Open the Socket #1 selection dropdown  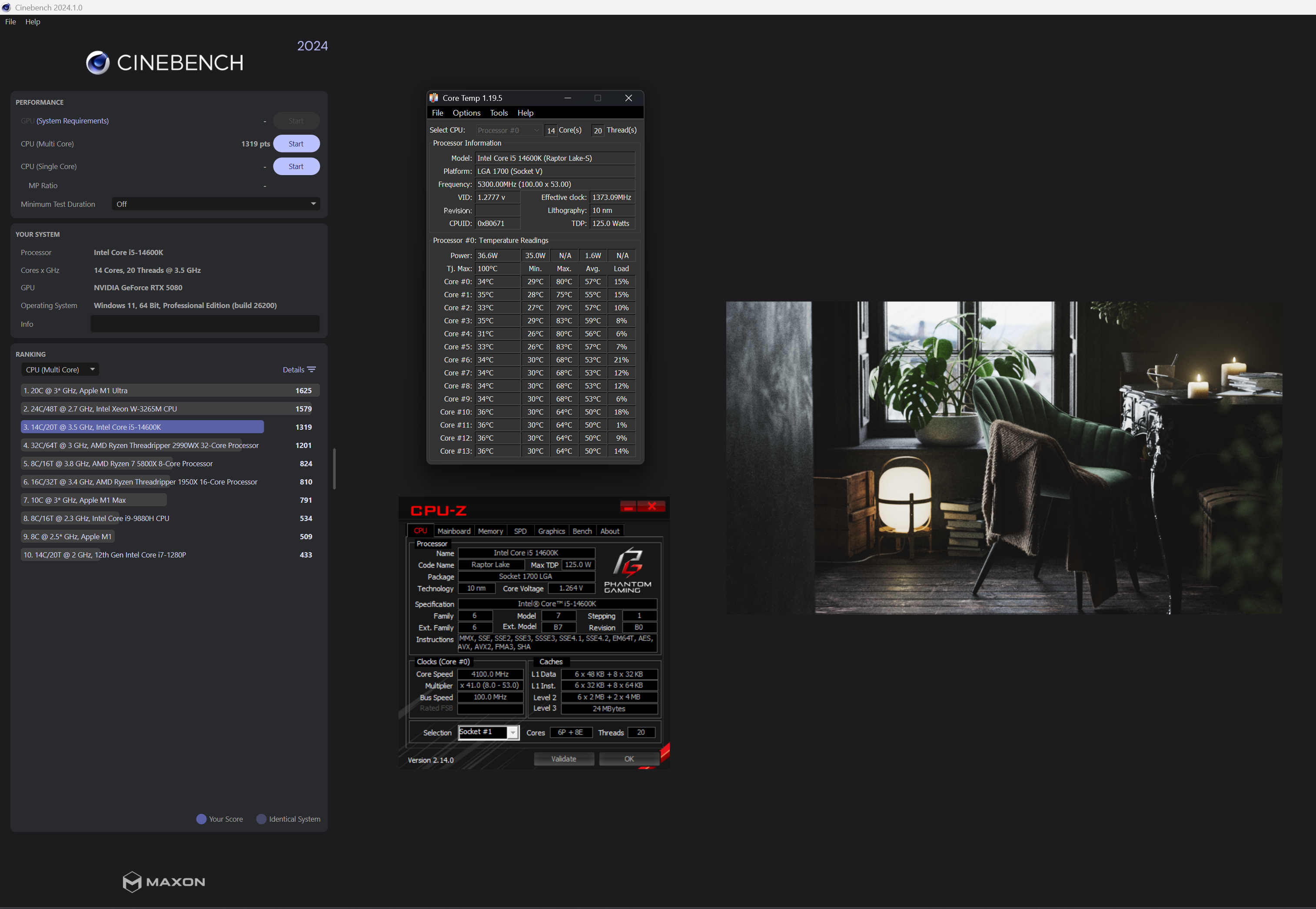click(x=513, y=733)
